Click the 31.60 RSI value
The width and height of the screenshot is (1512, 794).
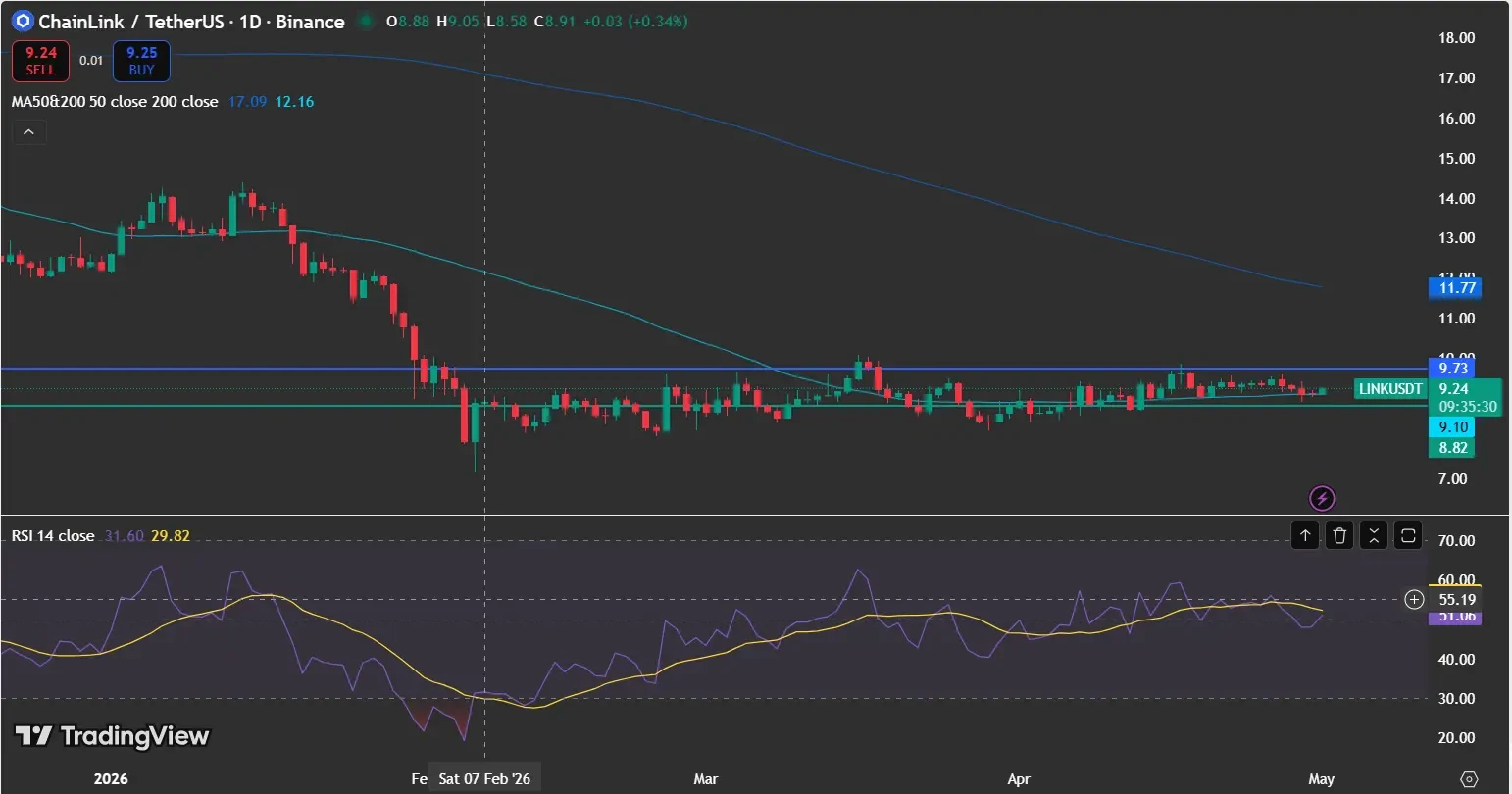(x=124, y=535)
